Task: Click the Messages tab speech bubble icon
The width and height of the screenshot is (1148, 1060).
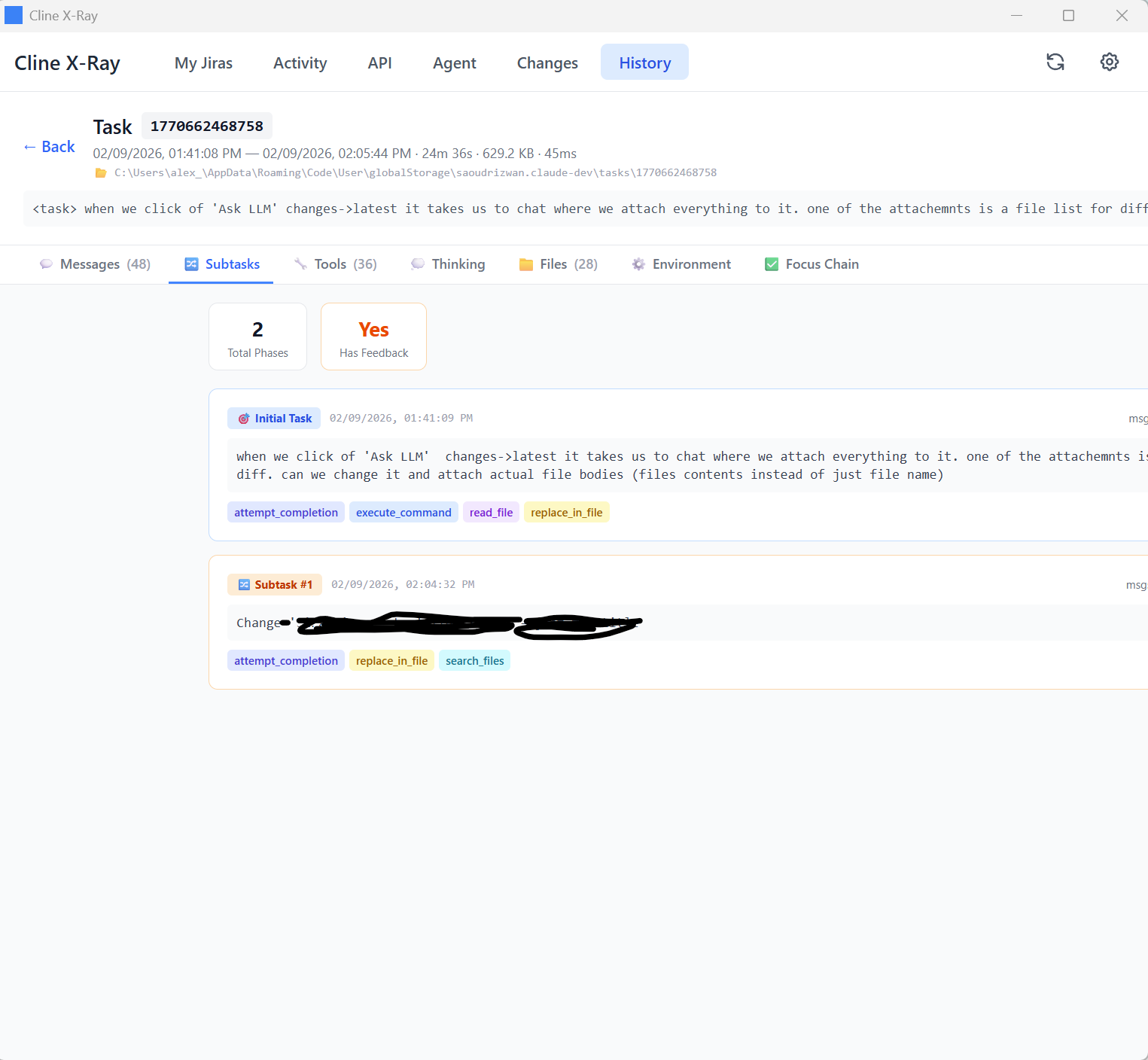Action: tap(47, 264)
